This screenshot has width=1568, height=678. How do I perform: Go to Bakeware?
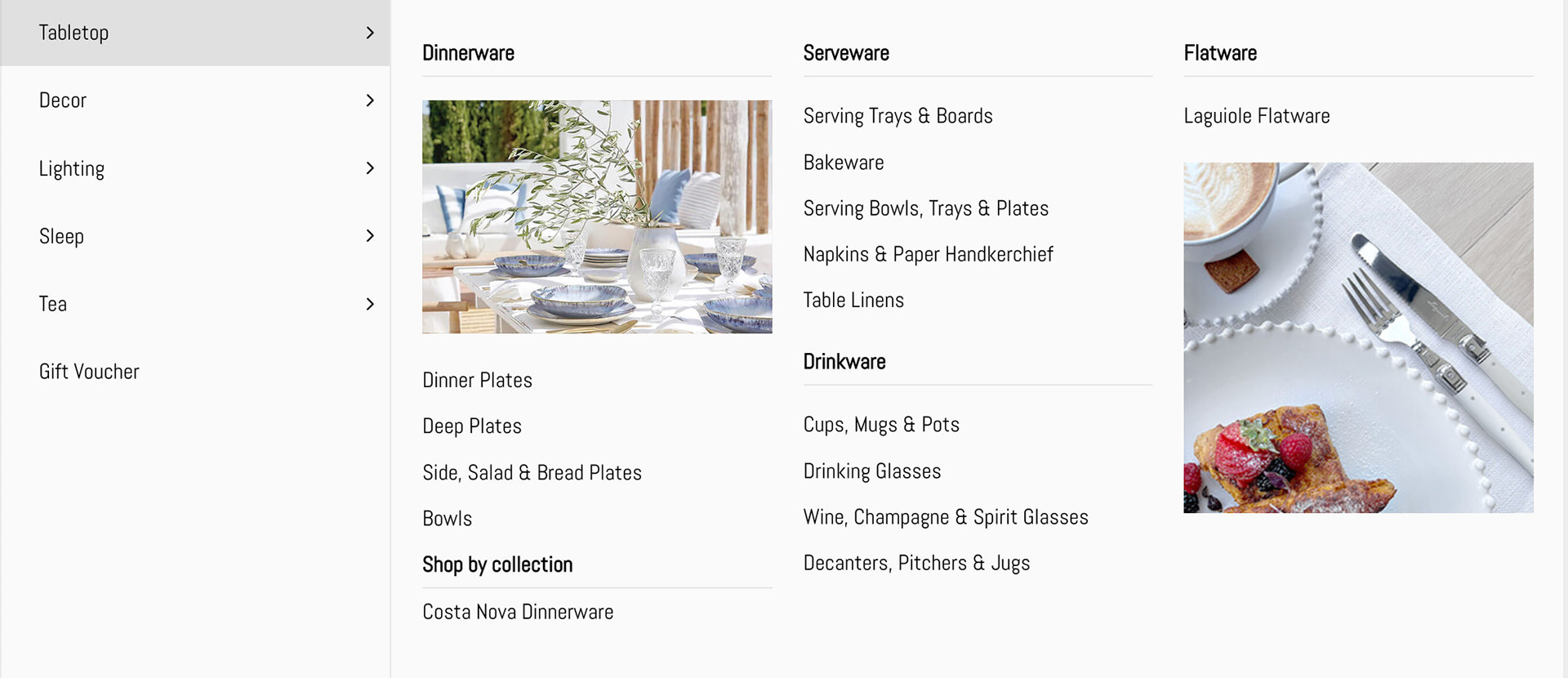tap(844, 163)
